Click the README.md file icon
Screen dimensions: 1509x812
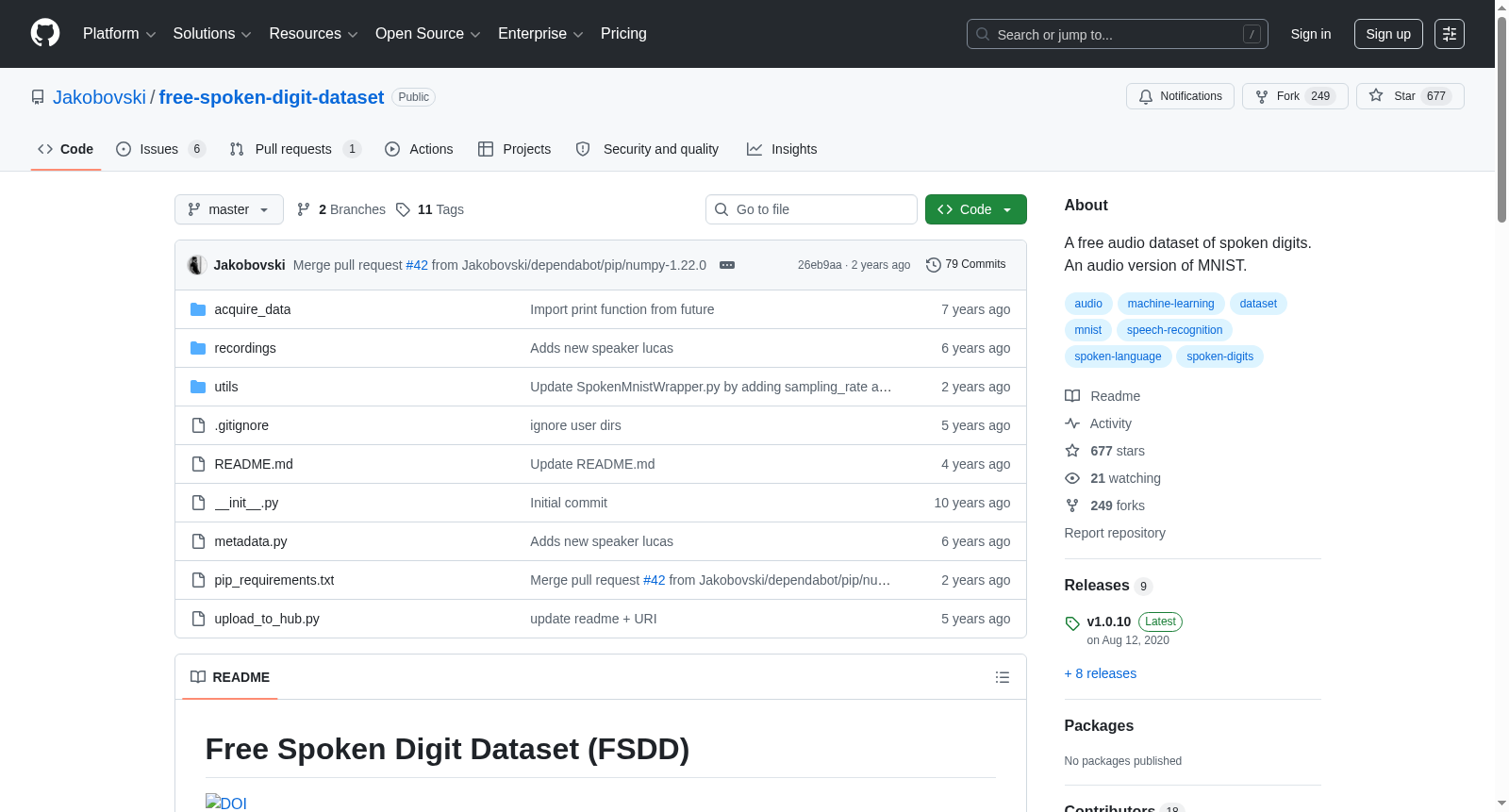pos(198,464)
